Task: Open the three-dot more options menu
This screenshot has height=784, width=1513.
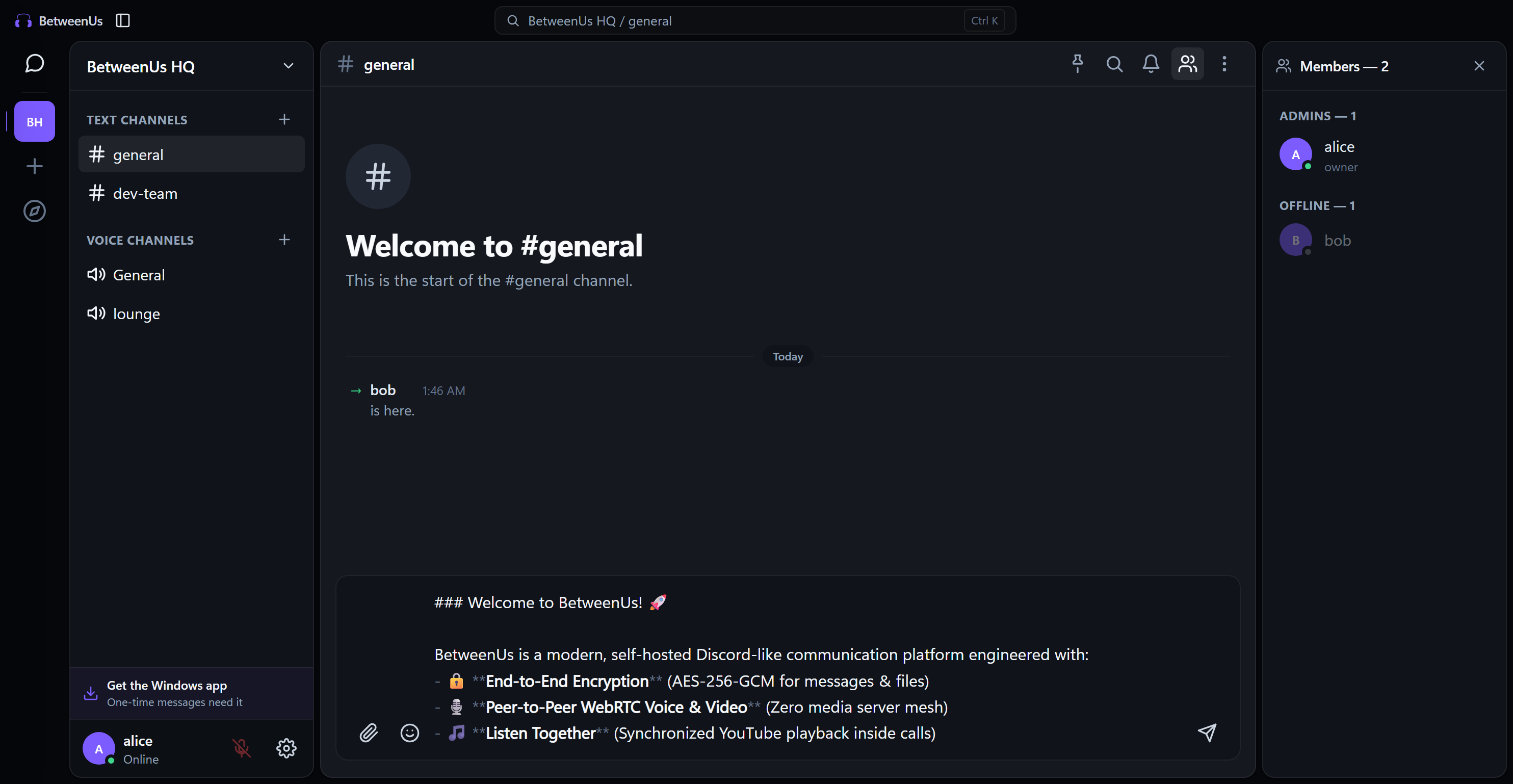Action: [1224, 63]
